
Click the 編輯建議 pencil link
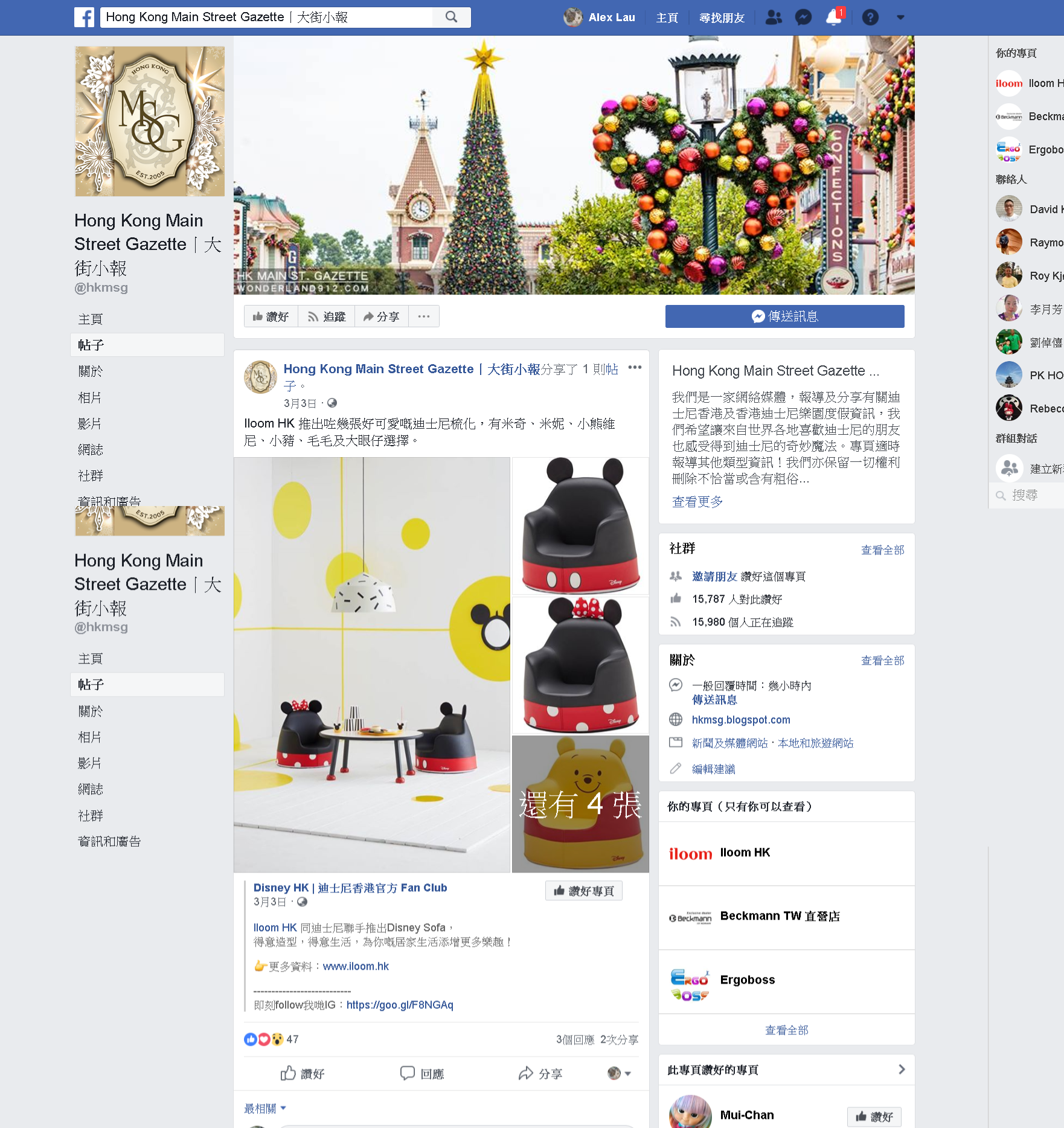tap(714, 769)
